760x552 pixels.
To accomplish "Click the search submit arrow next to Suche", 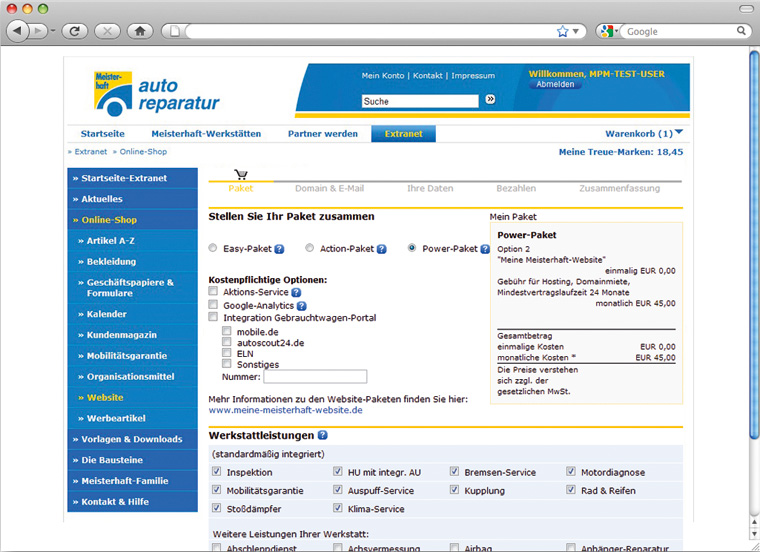I will [x=491, y=100].
